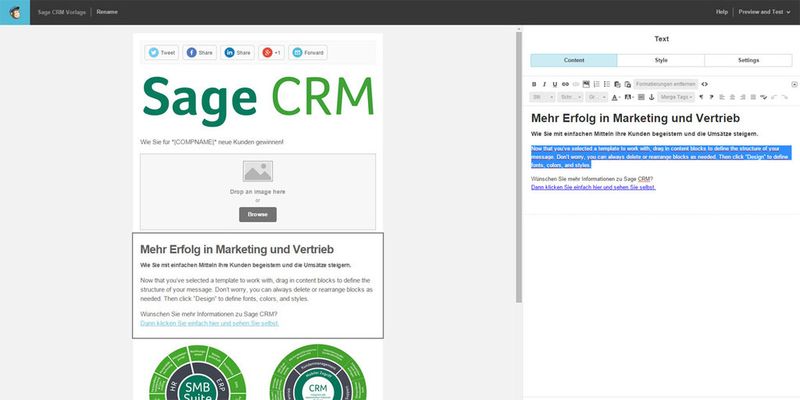Click the 'Drop an image here' placeholder
The width and height of the screenshot is (800, 400).
pos(258,192)
